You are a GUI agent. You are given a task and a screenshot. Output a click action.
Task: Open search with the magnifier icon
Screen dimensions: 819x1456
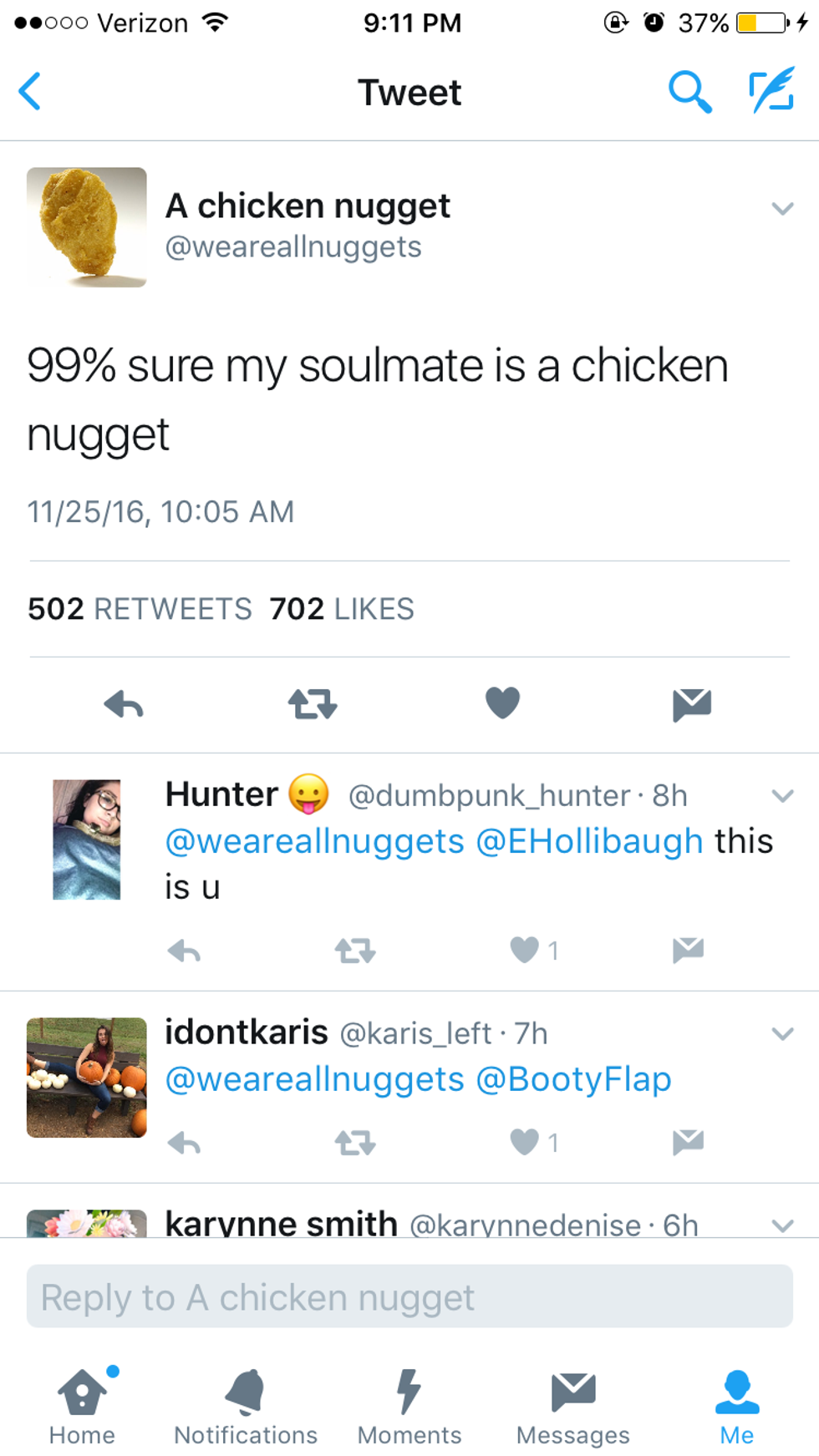click(689, 91)
